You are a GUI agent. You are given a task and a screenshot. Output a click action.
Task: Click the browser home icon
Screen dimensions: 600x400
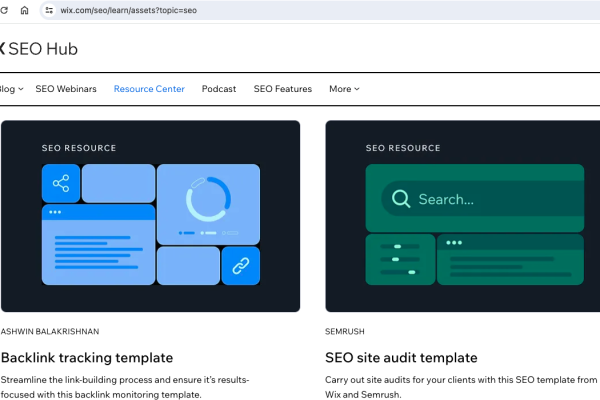click(24, 10)
